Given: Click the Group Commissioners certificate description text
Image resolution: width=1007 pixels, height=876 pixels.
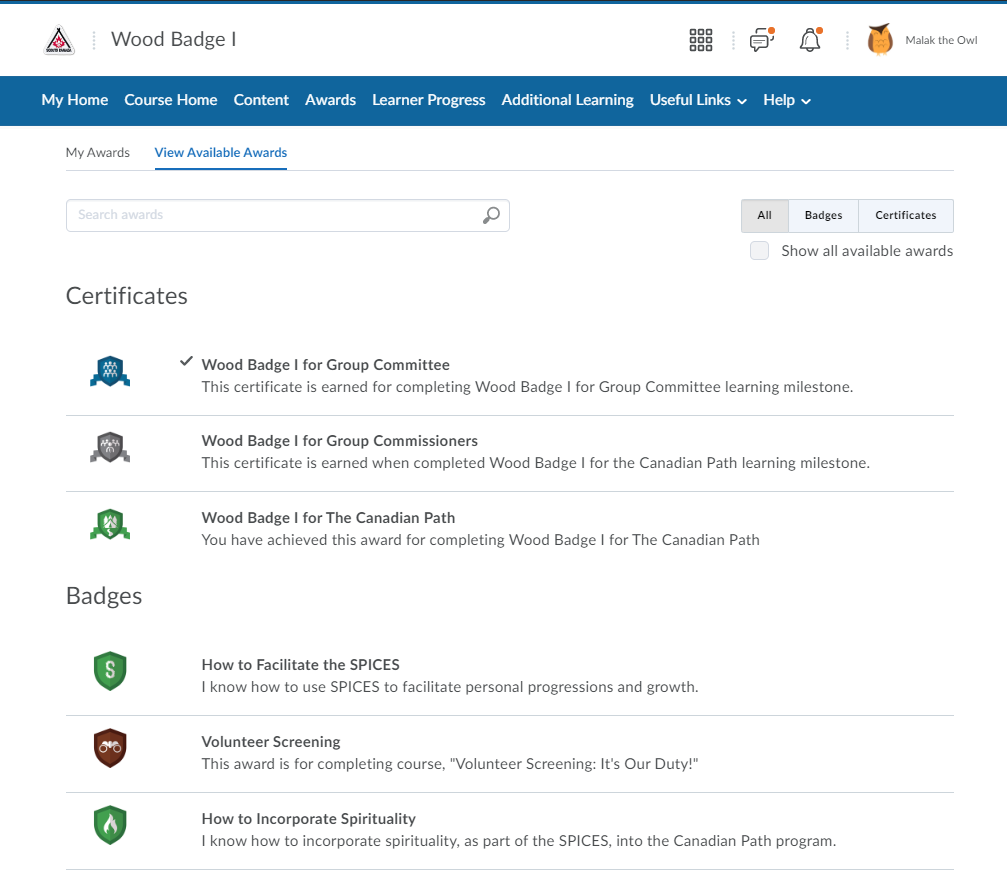Looking at the screenshot, I should (x=536, y=463).
